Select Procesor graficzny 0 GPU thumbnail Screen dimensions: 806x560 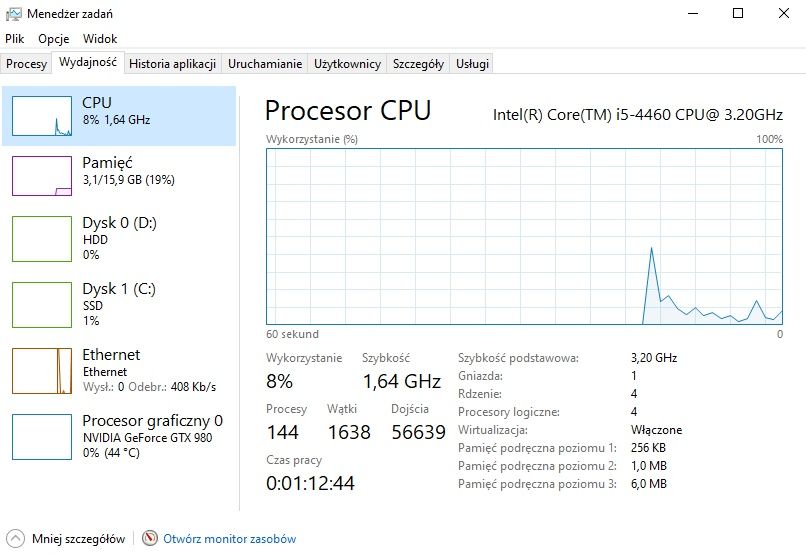click(42, 436)
